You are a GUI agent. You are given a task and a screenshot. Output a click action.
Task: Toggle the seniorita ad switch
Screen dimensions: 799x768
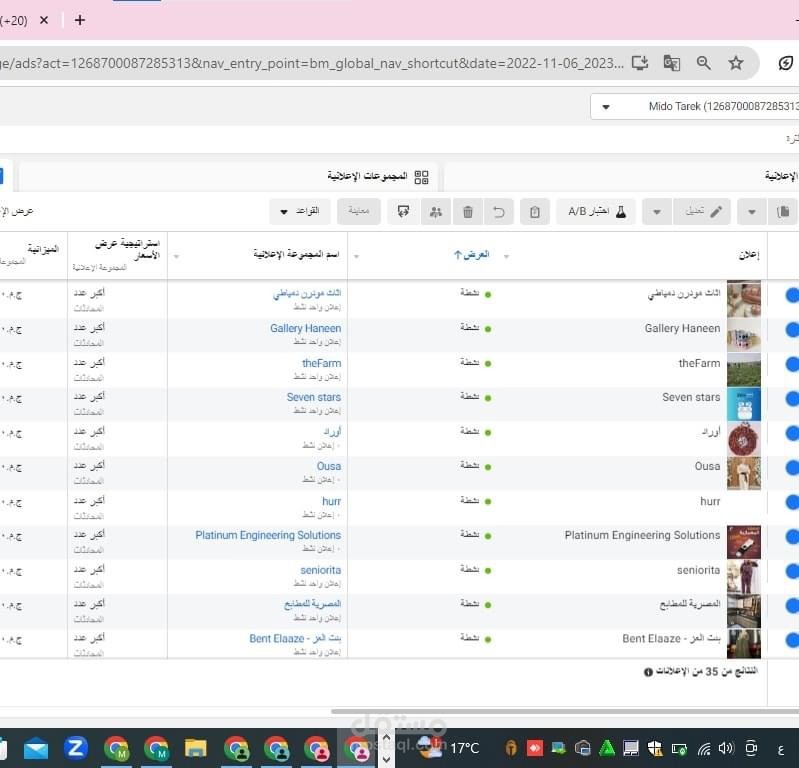pos(792,571)
